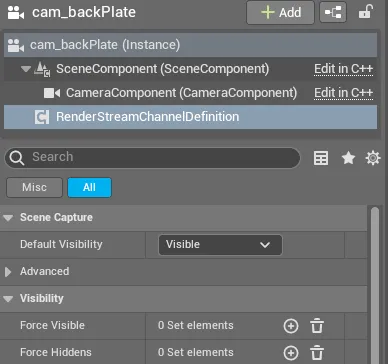Select CameraComponent in component tree
This screenshot has height=364, width=388.
181,93
